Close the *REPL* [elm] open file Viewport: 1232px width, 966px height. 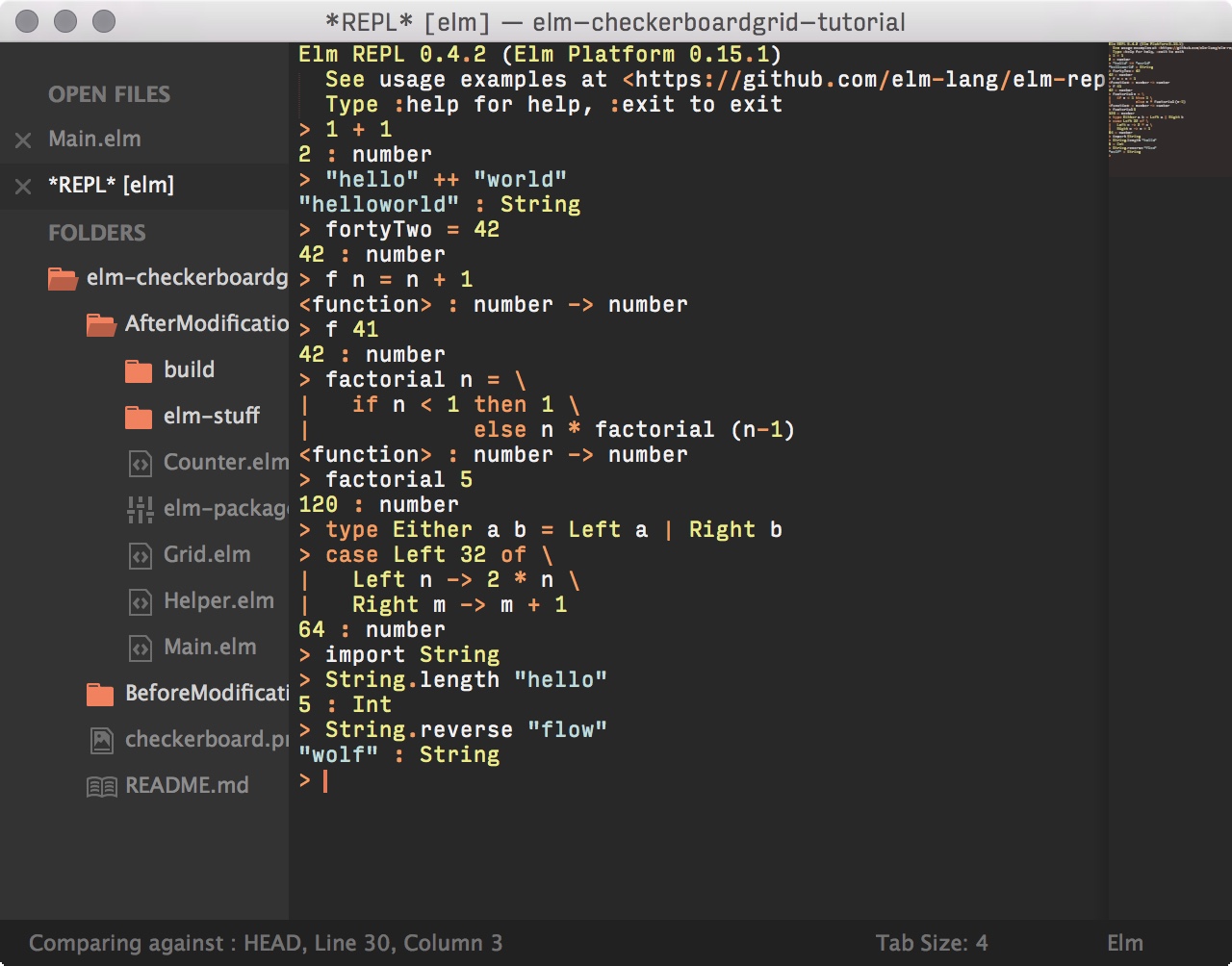point(22,185)
